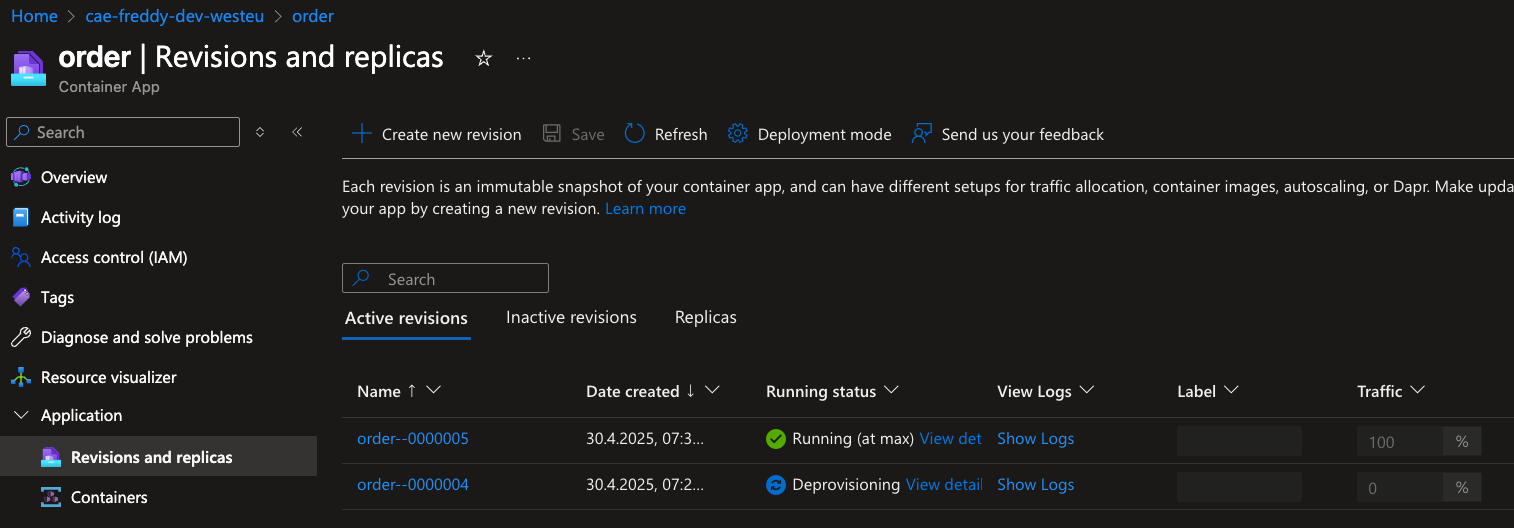The width and height of the screenshot is (1514, 528).
Task: Open the Name column filter chevron
Action: pos(433,391)
